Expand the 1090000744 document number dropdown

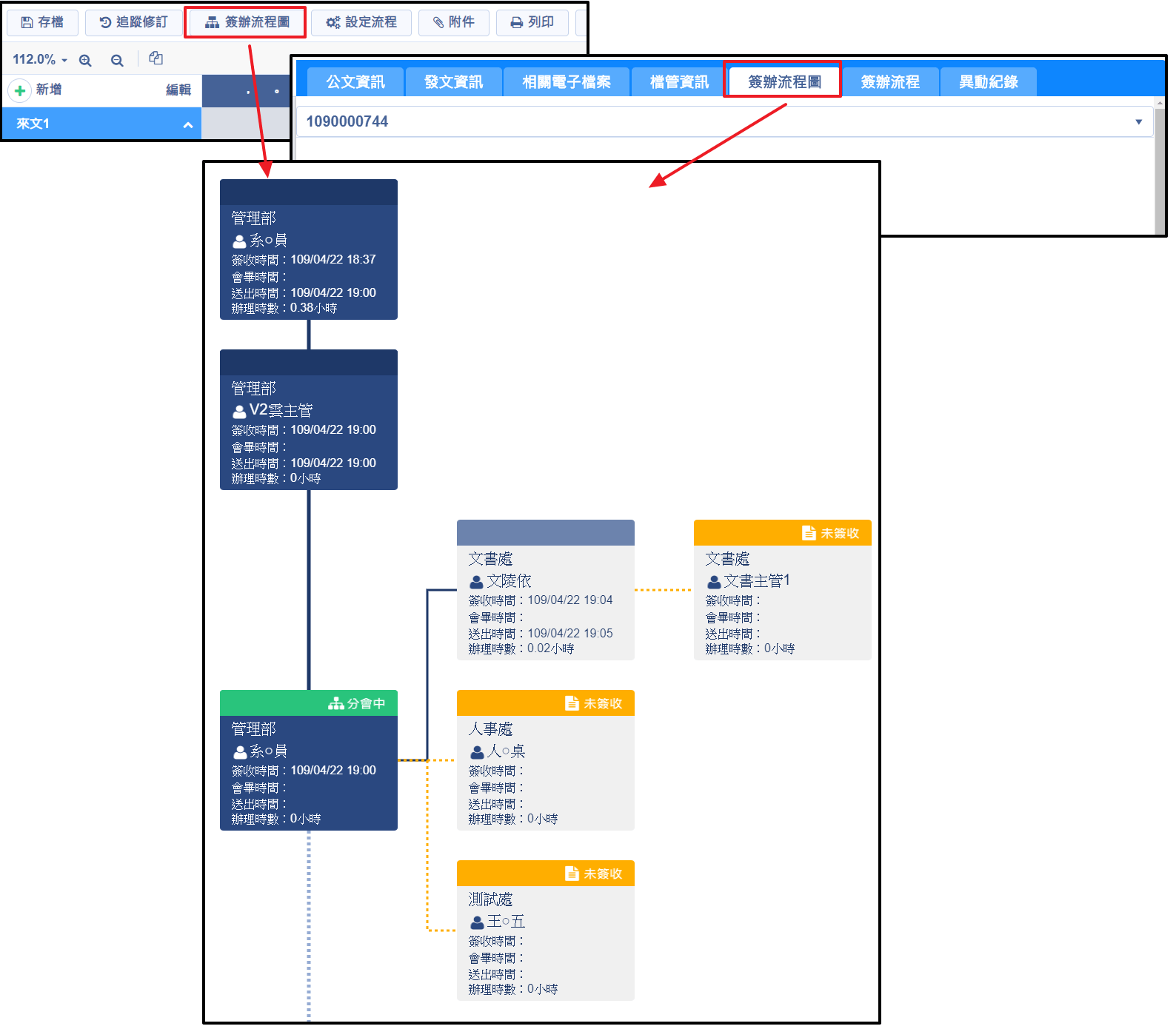coord(1138,122)
